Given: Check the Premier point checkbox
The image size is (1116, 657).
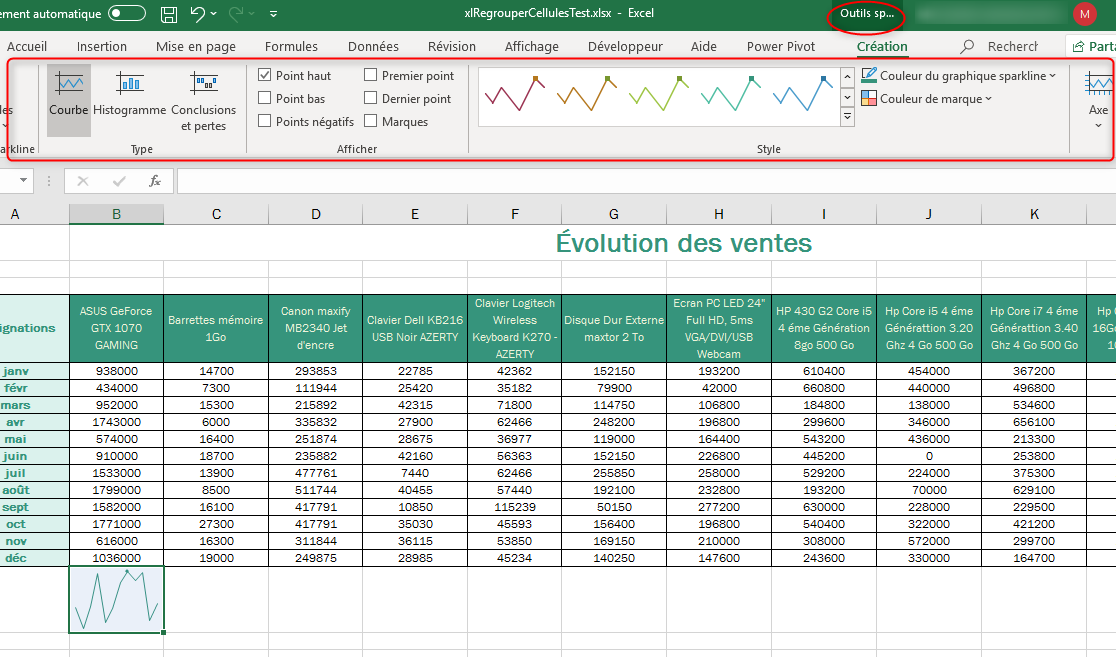Looking at the screenshot, I should click(x=371, y=75).
